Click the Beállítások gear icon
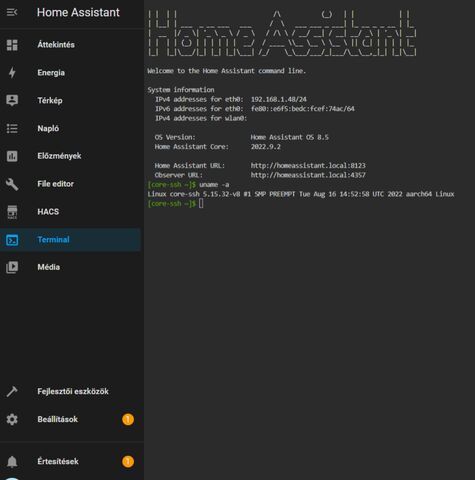Viewport: 475px width, 480px height. pos(12,419)
